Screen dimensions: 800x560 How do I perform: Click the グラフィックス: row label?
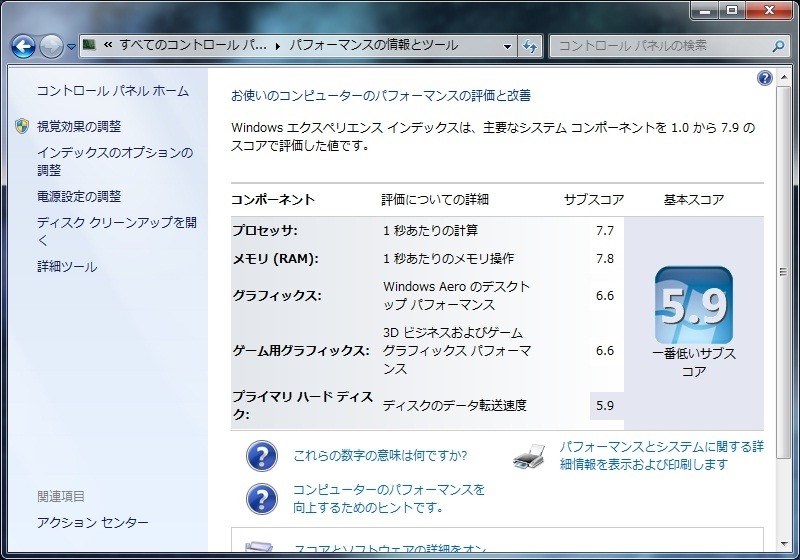(x=277, y=295)
